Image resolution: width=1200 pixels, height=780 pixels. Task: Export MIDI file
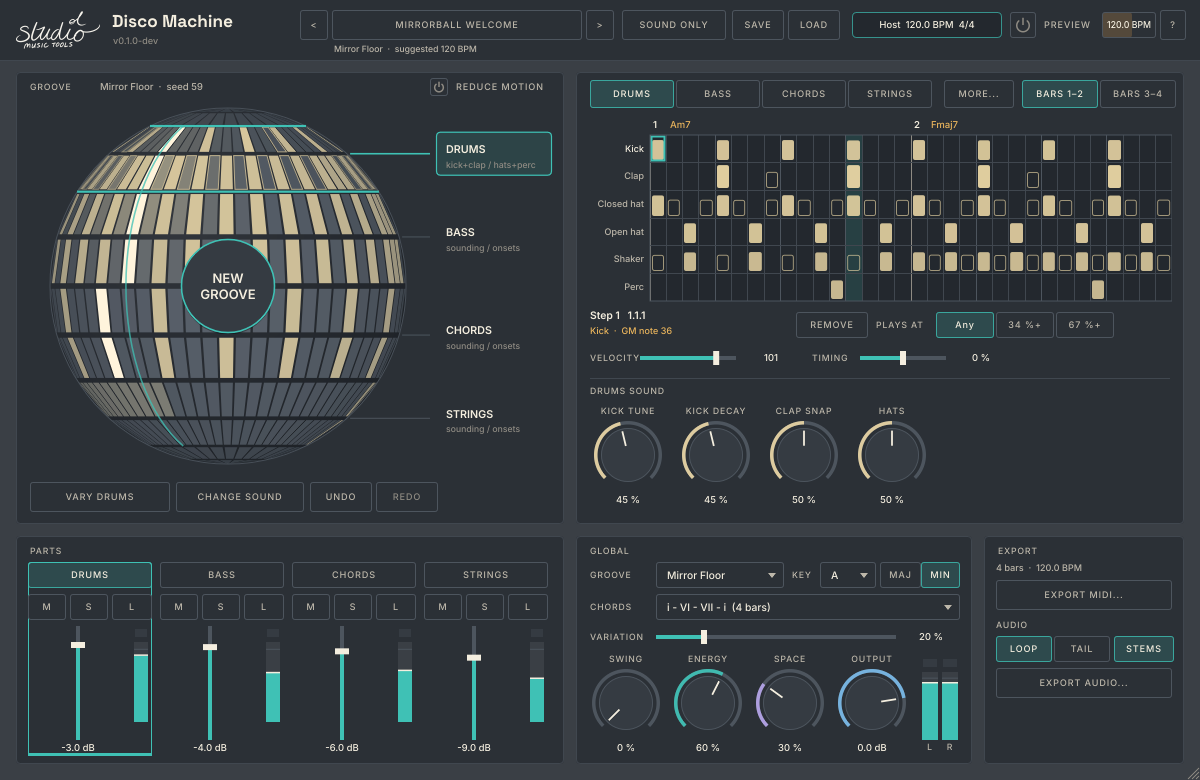tap(1084, 595)
